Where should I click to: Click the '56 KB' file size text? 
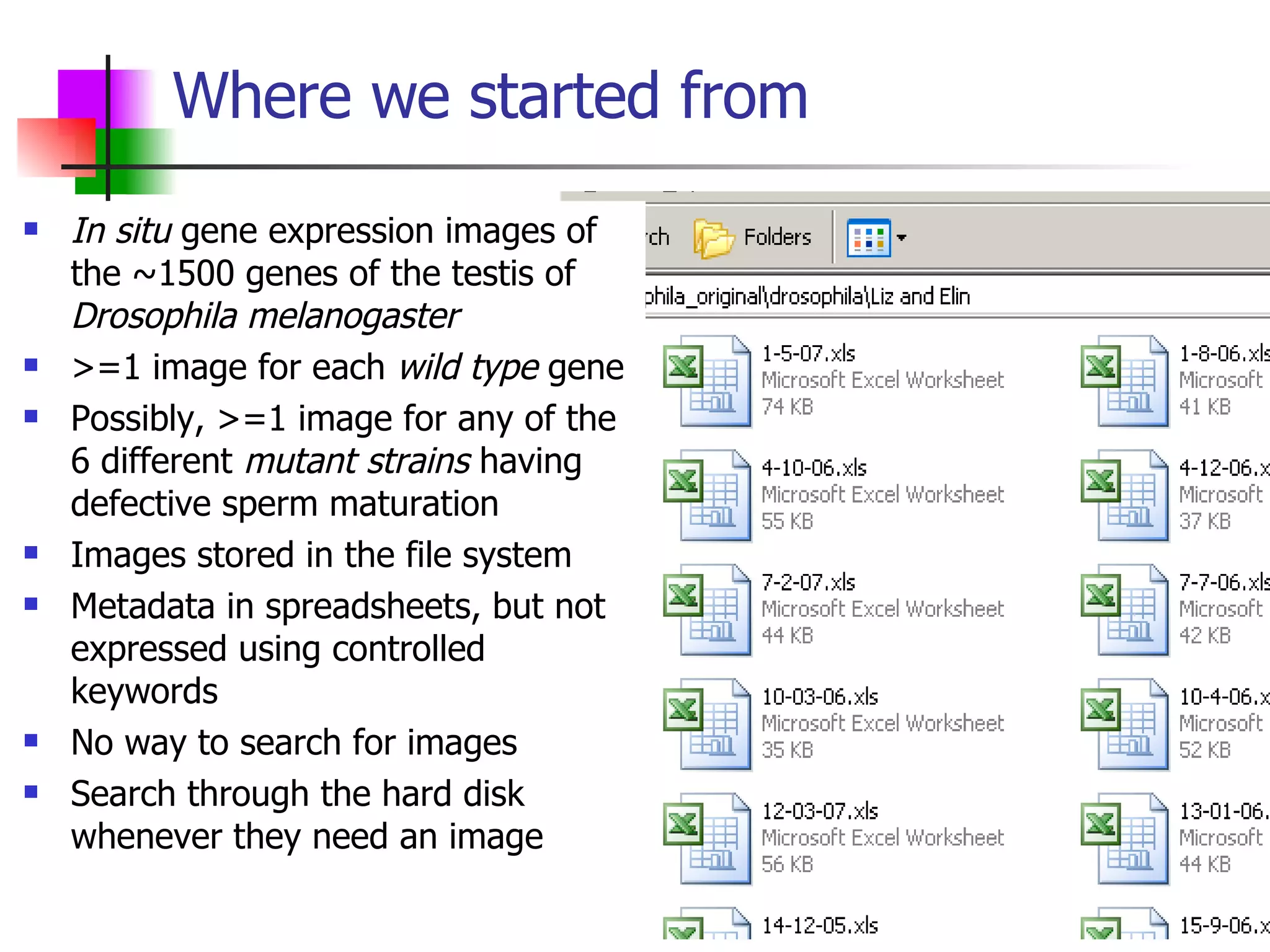[x=787, y=864]
